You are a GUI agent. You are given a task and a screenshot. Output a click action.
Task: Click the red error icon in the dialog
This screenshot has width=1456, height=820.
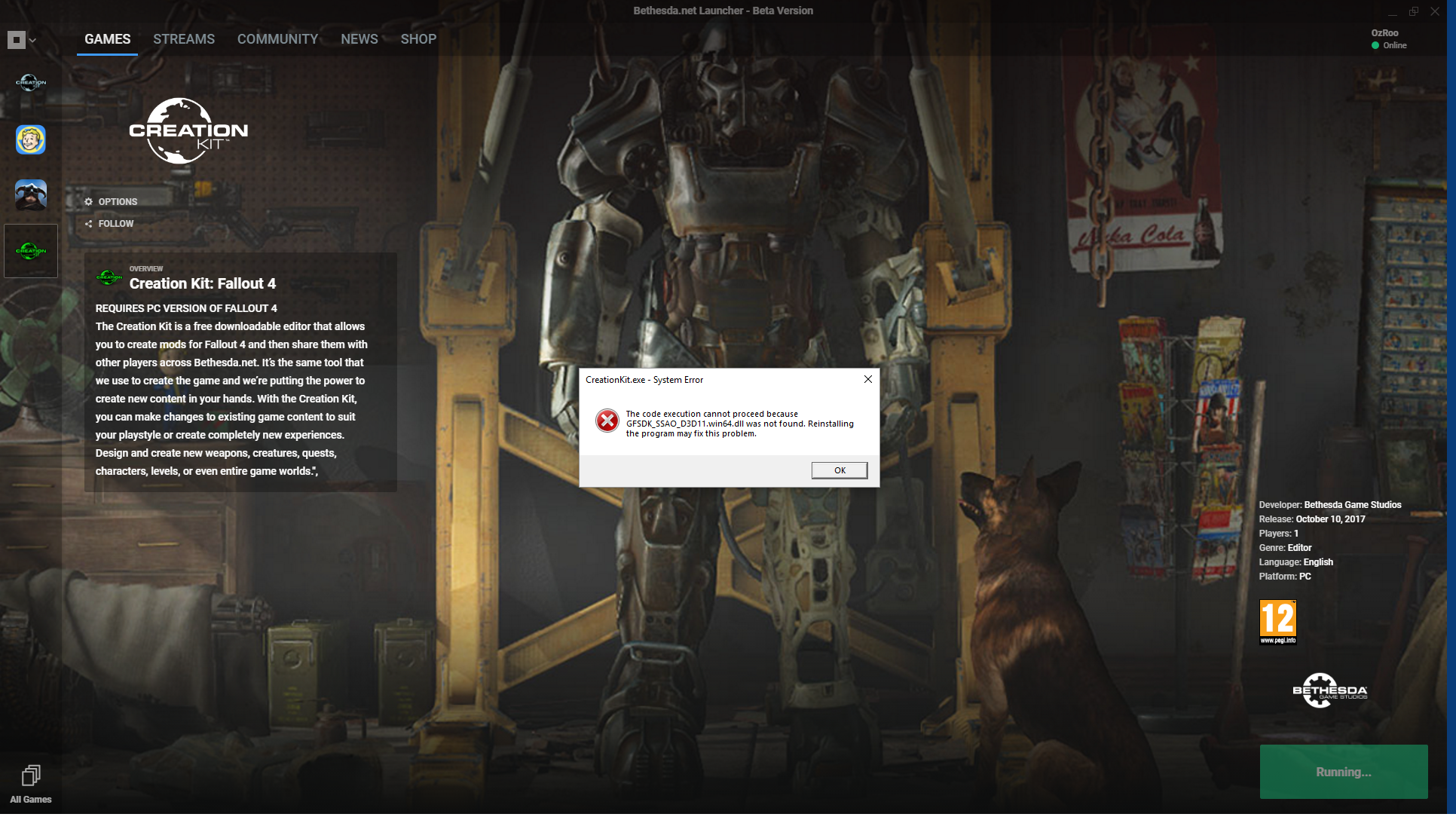click(x=607, y=421)
